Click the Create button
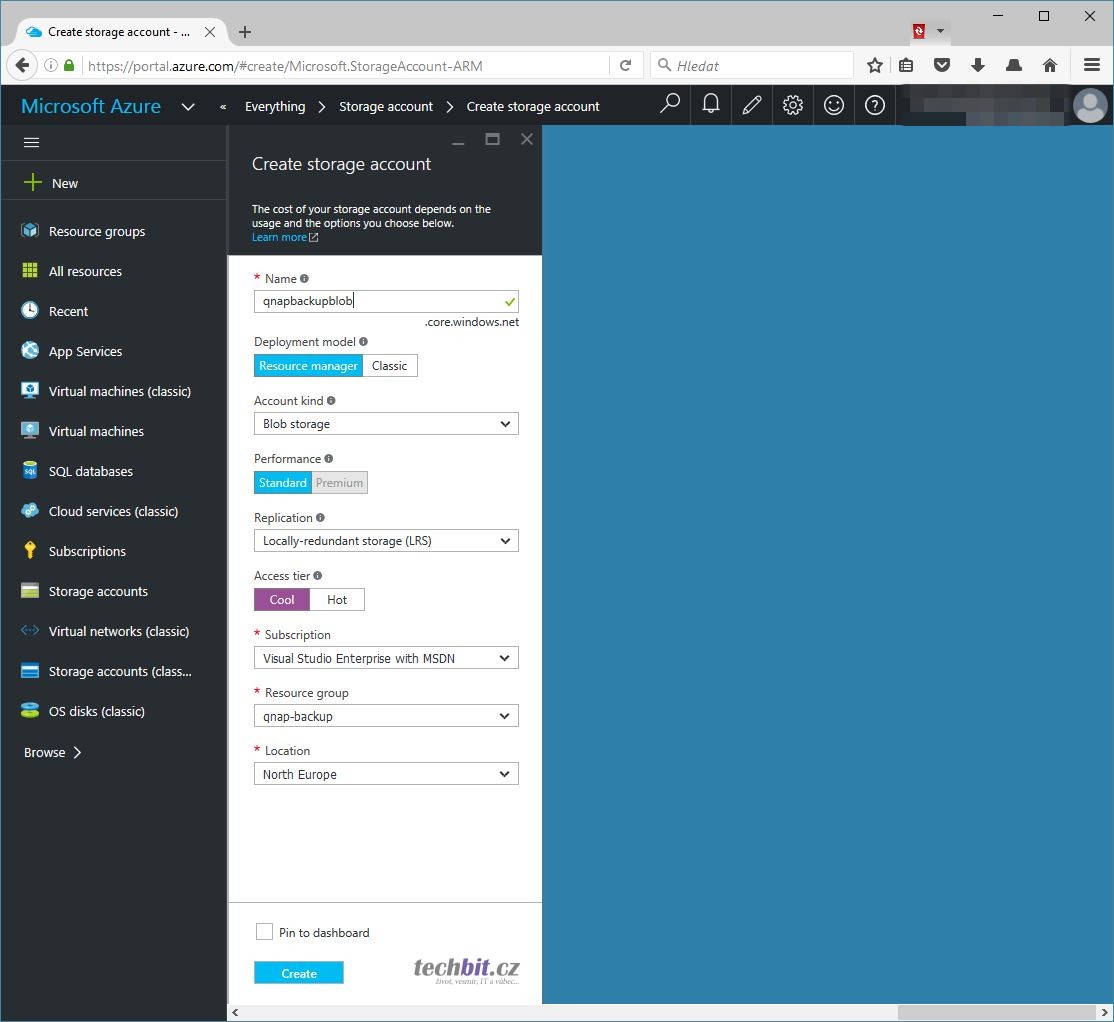The height and width of the screenshot is (1022, 1114). 299,973
